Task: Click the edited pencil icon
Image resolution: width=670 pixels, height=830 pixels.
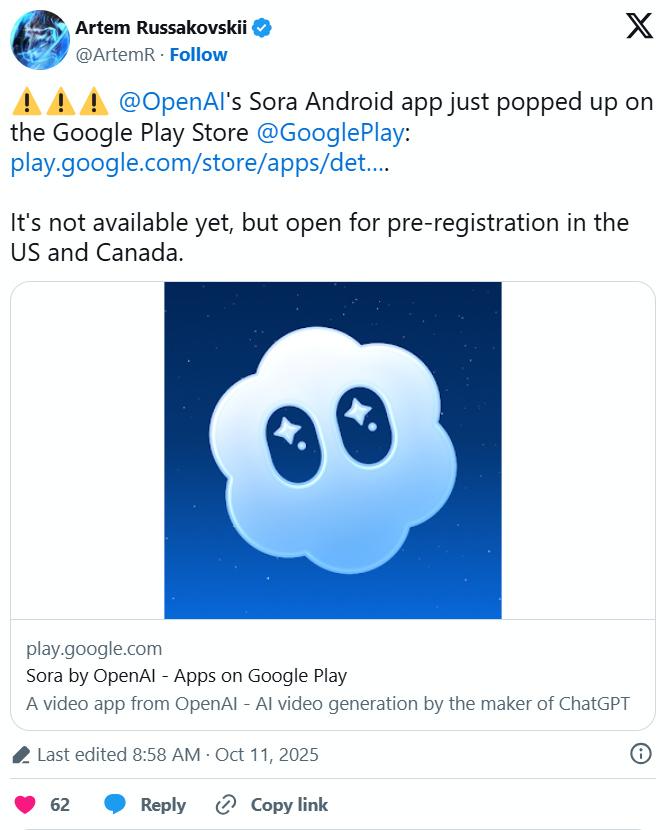Action: click(21, 755)
